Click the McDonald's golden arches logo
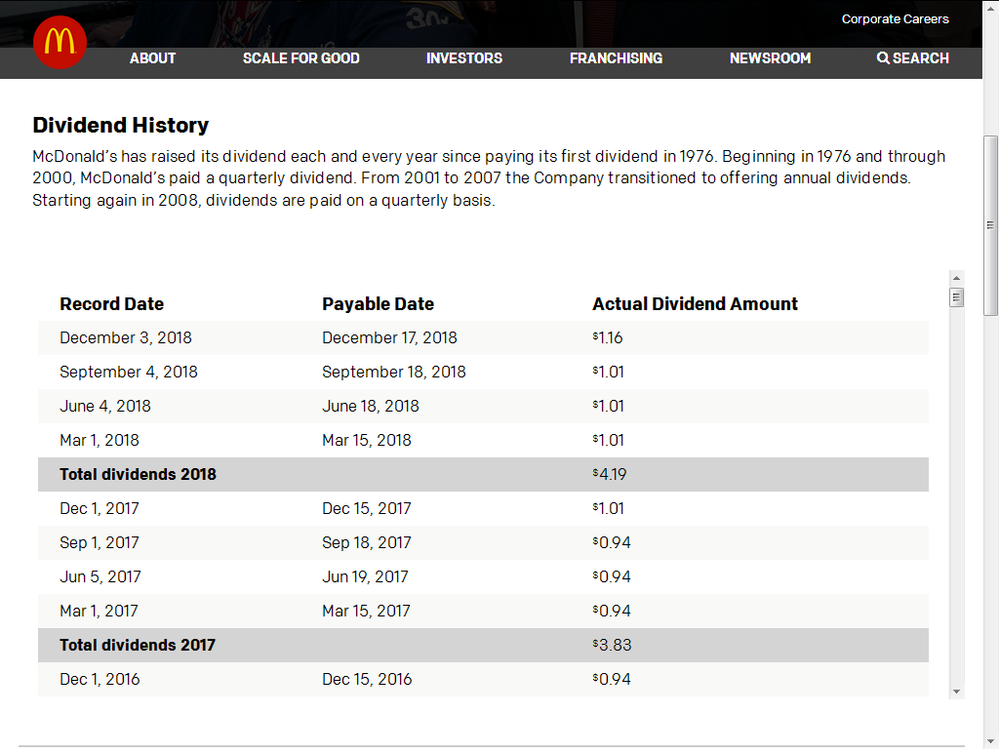999x749 pixels. [x=60, y=43]
